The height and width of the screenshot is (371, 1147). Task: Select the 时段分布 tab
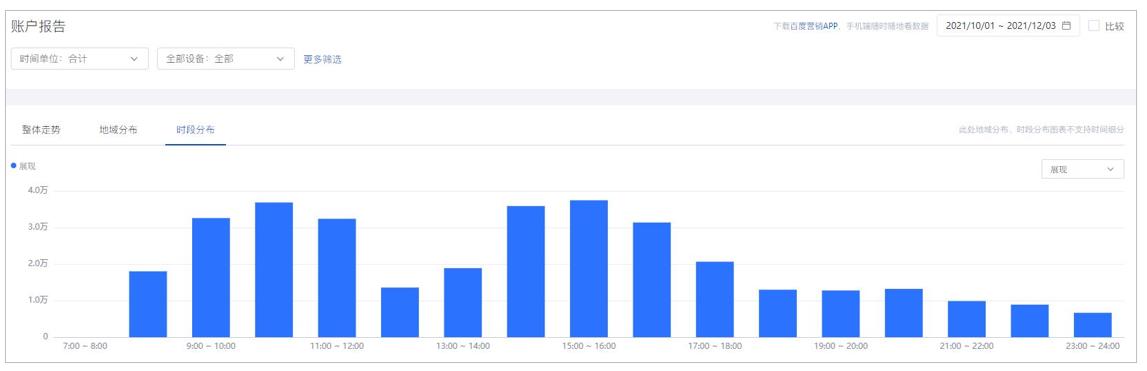195,130
